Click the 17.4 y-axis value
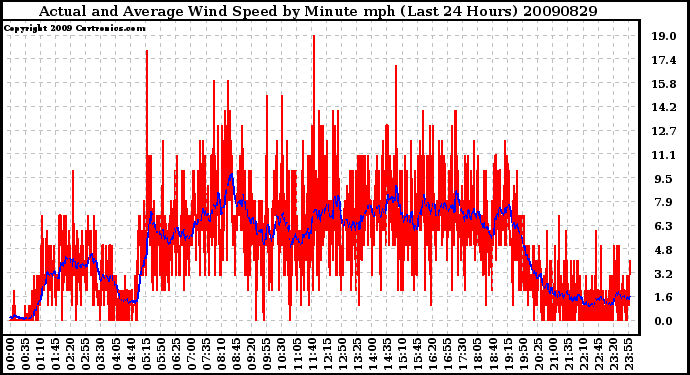 (x=664, y=60)
